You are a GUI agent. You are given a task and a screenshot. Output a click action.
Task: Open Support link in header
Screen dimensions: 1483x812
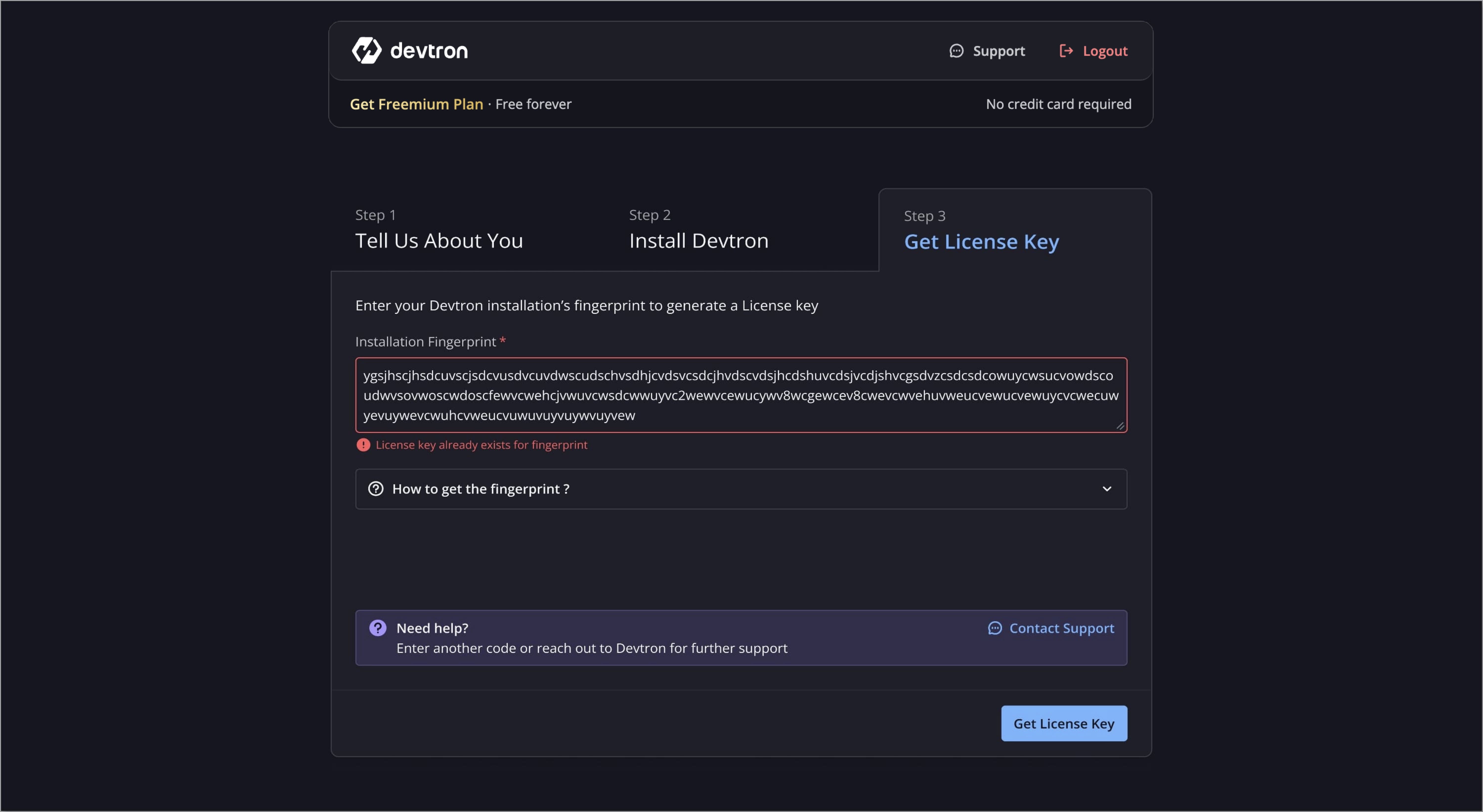coord(987,51)
